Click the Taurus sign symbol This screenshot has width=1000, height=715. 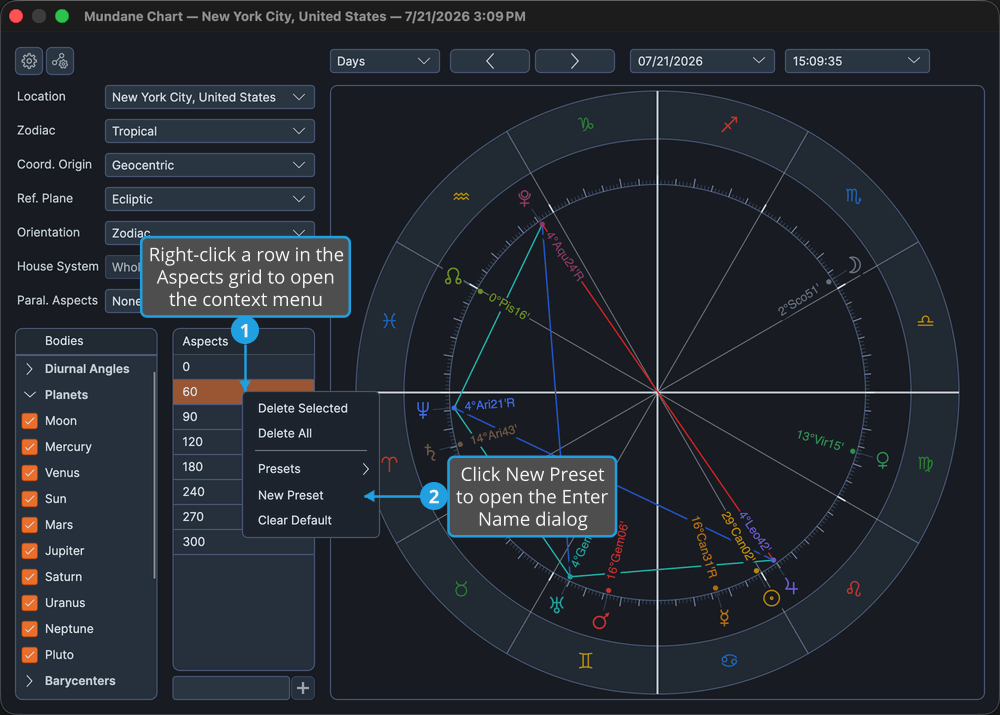(461, 589)
